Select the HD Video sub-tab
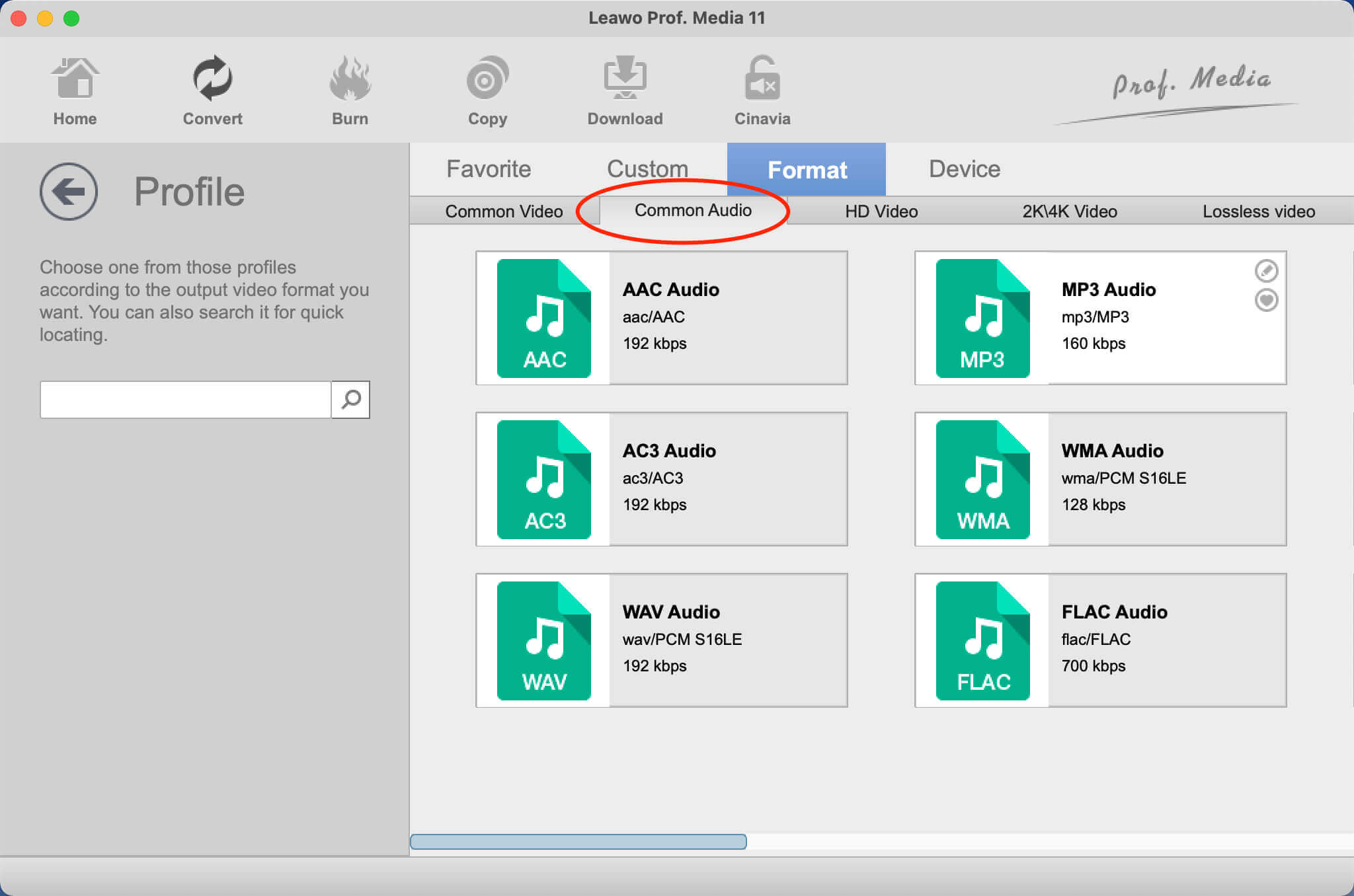1354x896 pixels. pyautogui.click(x=881, y=211)
